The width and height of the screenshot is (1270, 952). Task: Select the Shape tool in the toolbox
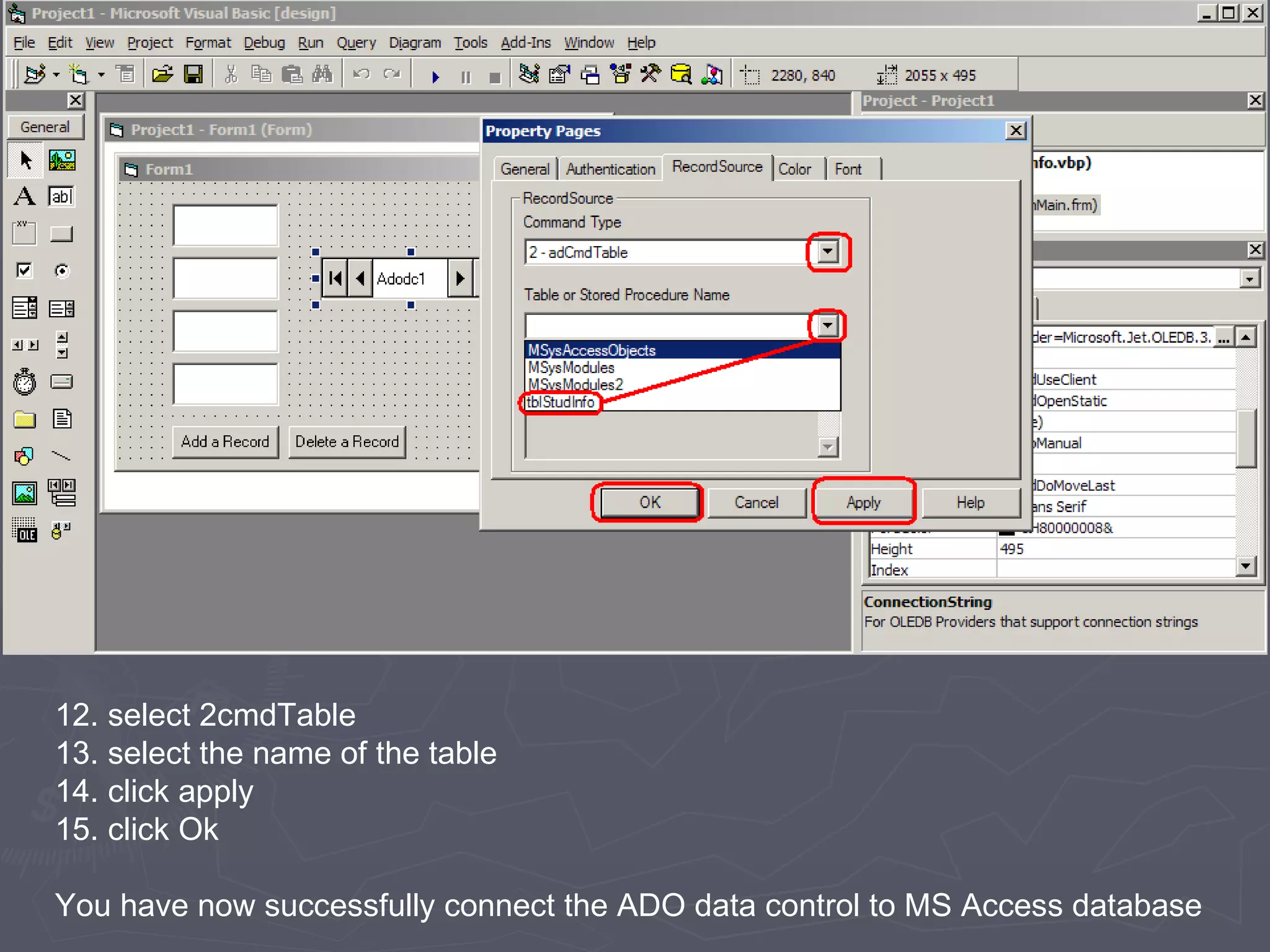pos(25,457)
